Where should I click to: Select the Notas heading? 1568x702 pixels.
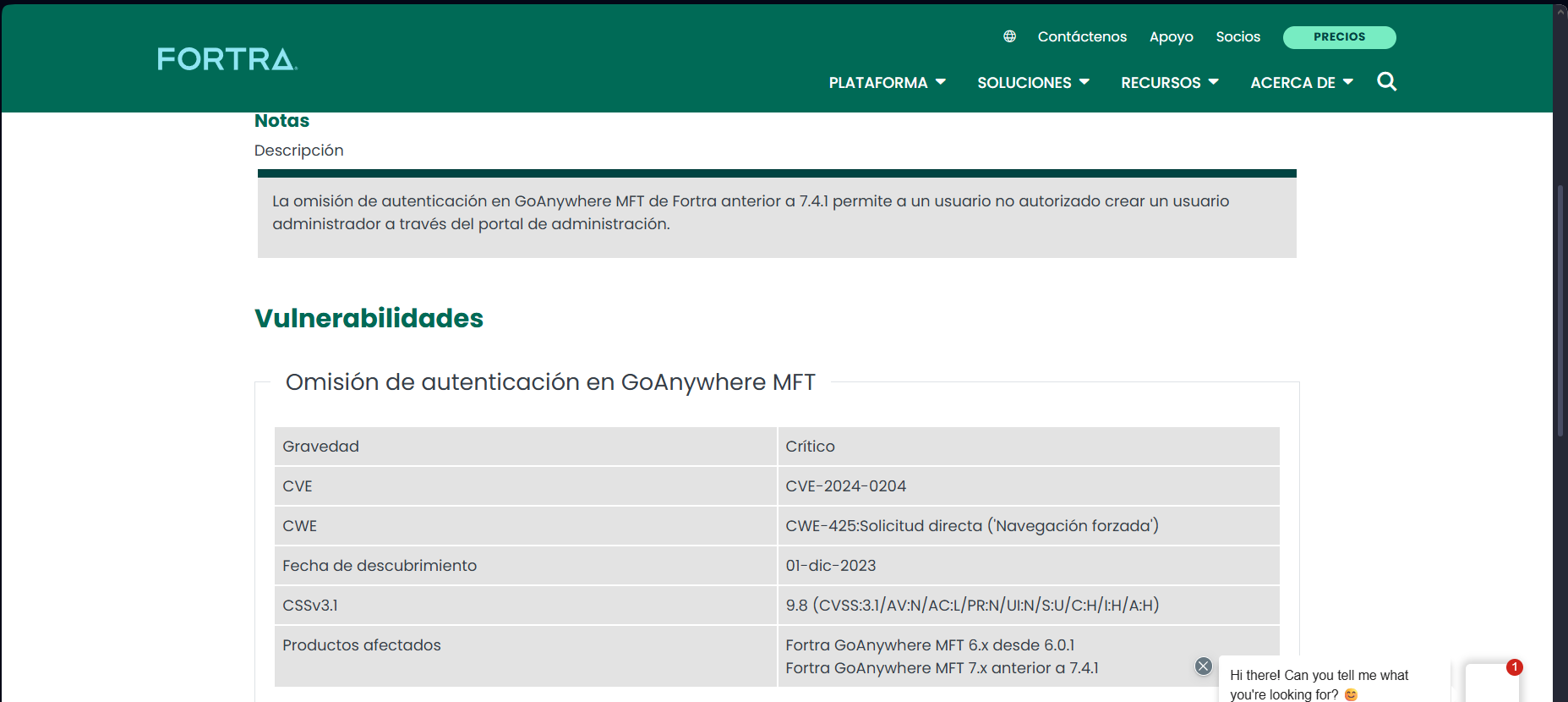pos(281,121)
